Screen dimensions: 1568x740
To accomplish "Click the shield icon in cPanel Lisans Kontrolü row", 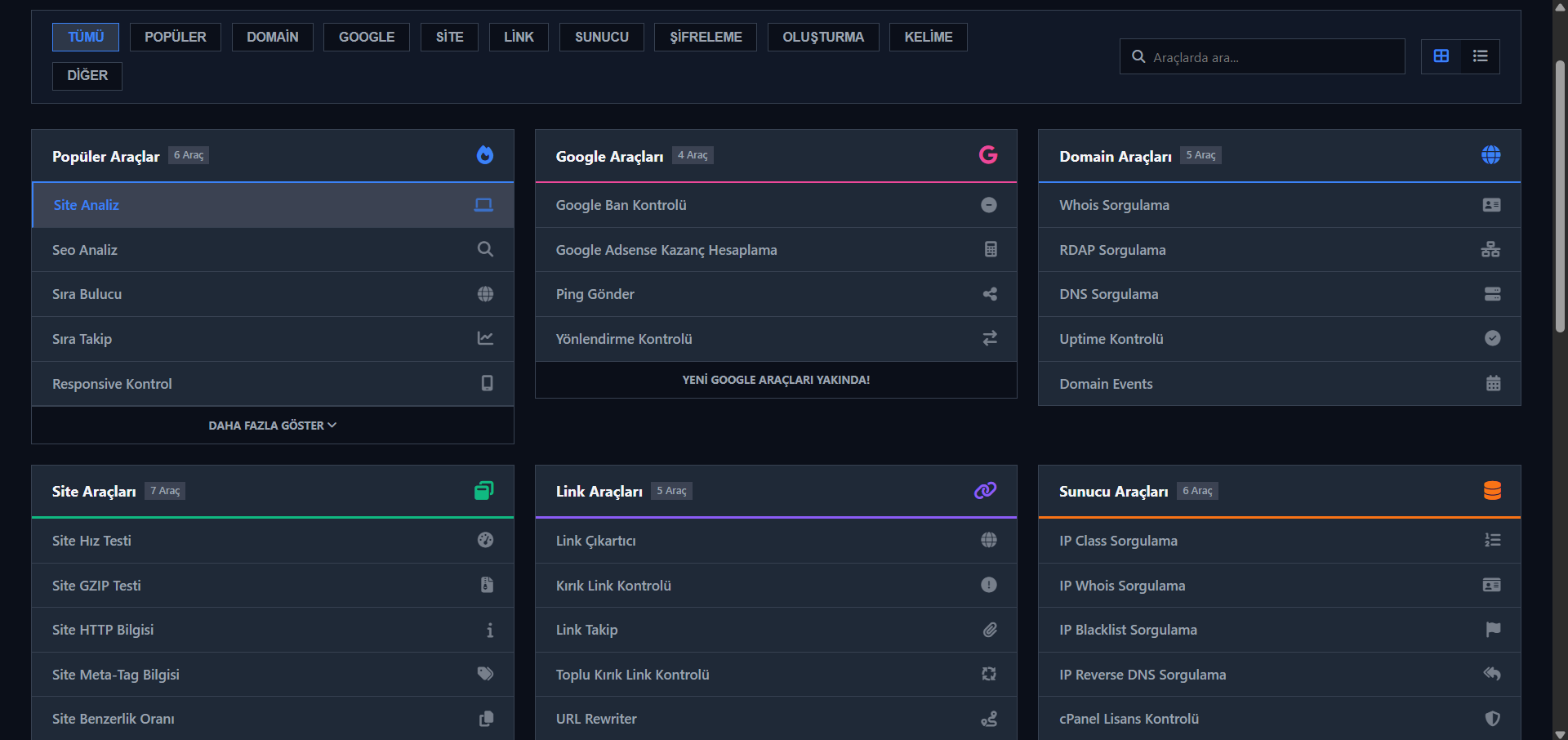I will [x=1492, y=719].
